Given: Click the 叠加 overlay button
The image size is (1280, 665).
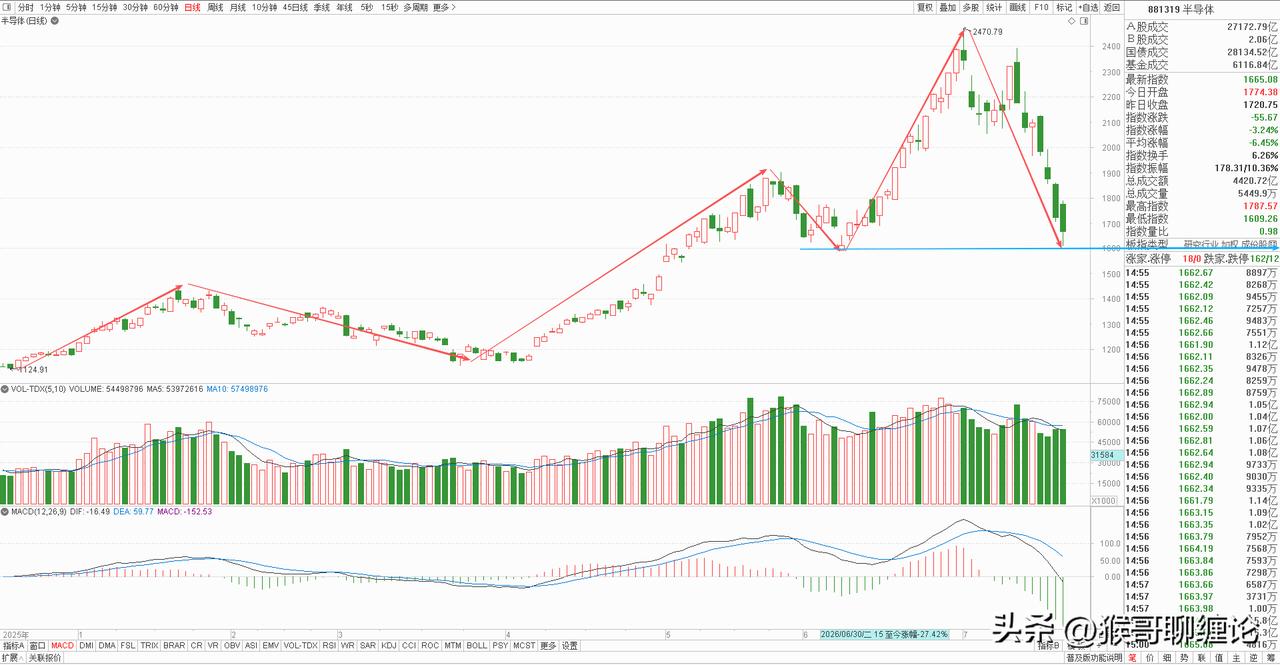Looking at the screenshot, I should (948, 7).
